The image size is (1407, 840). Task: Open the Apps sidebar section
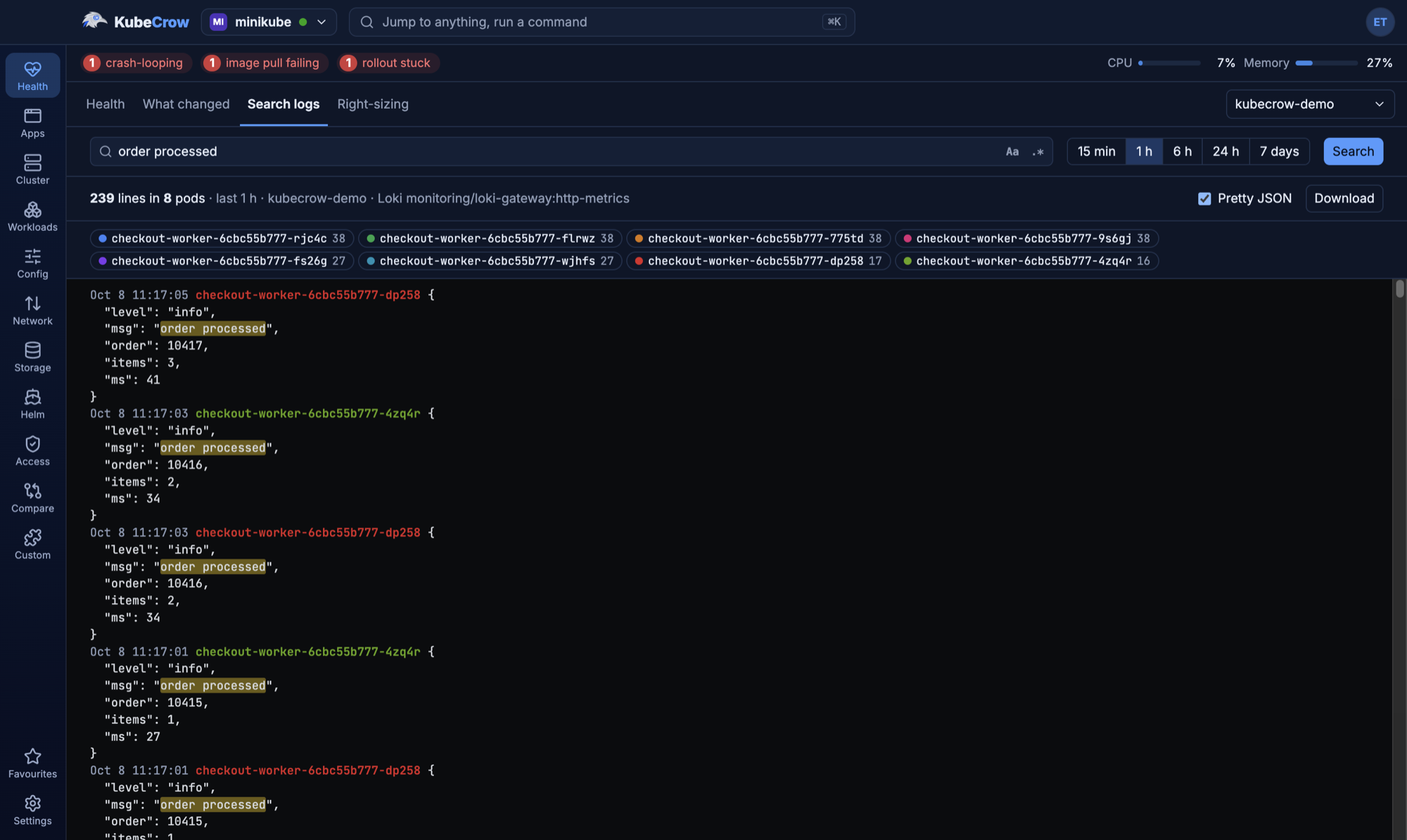[32, 122]
